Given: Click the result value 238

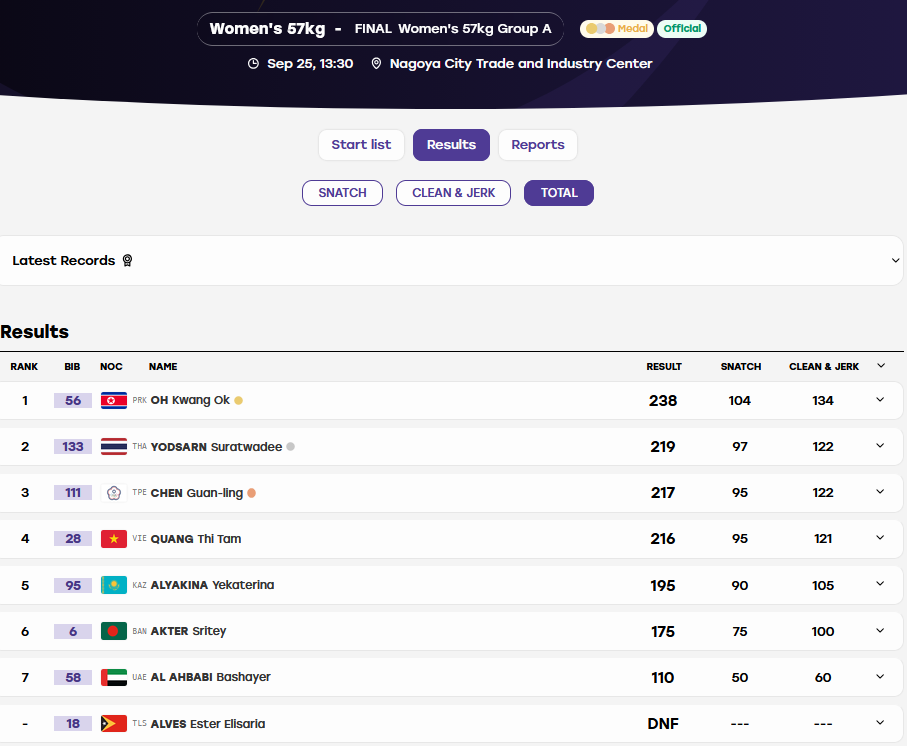Looking at the screenshot, I should pos(663,401).
